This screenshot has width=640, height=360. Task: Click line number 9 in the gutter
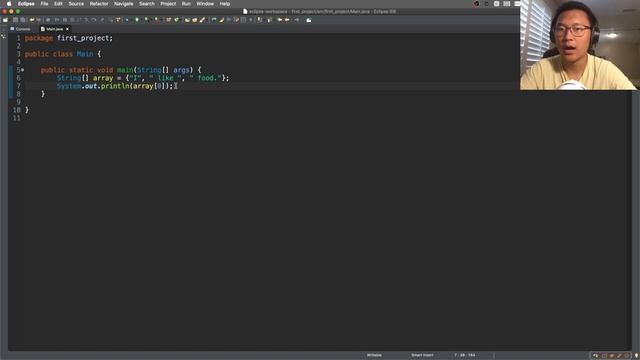click(18, 102)
